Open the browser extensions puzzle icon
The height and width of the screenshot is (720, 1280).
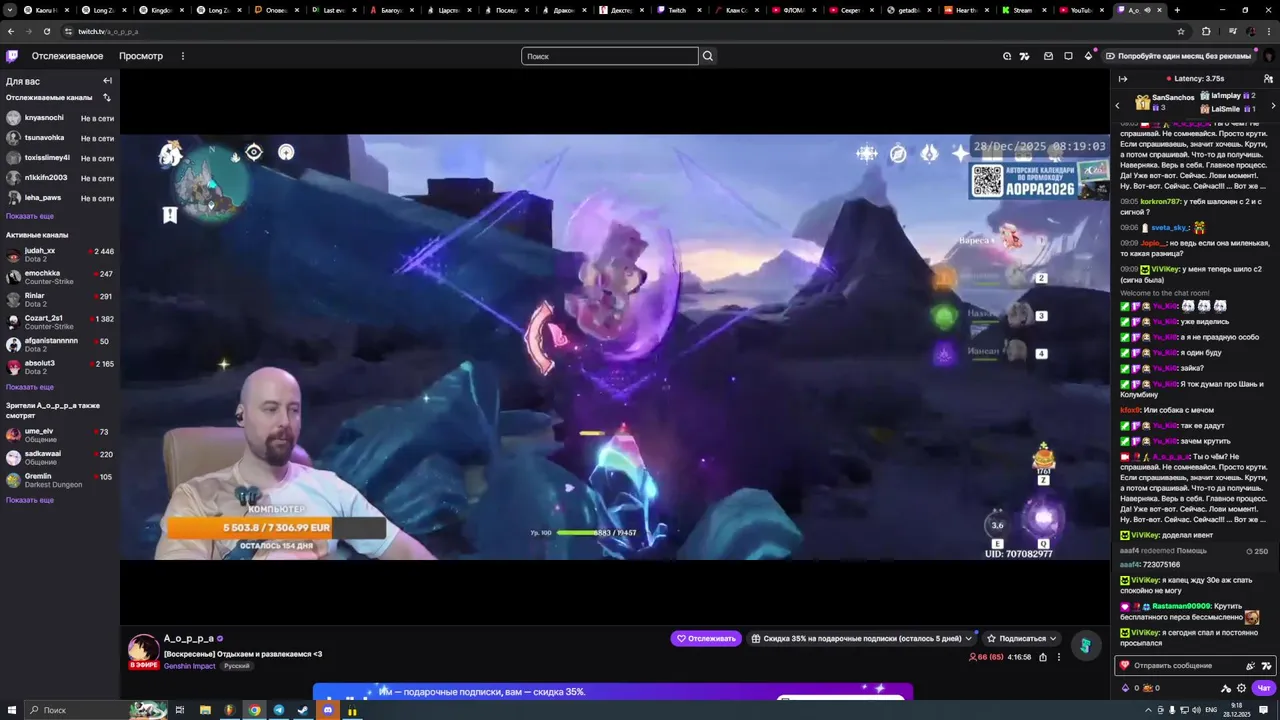(x=1206, y=31)
